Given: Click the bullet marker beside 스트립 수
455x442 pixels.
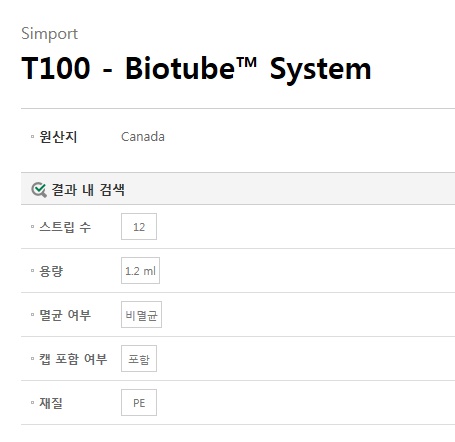Looking at the screenshot, I should coord(32,227).
